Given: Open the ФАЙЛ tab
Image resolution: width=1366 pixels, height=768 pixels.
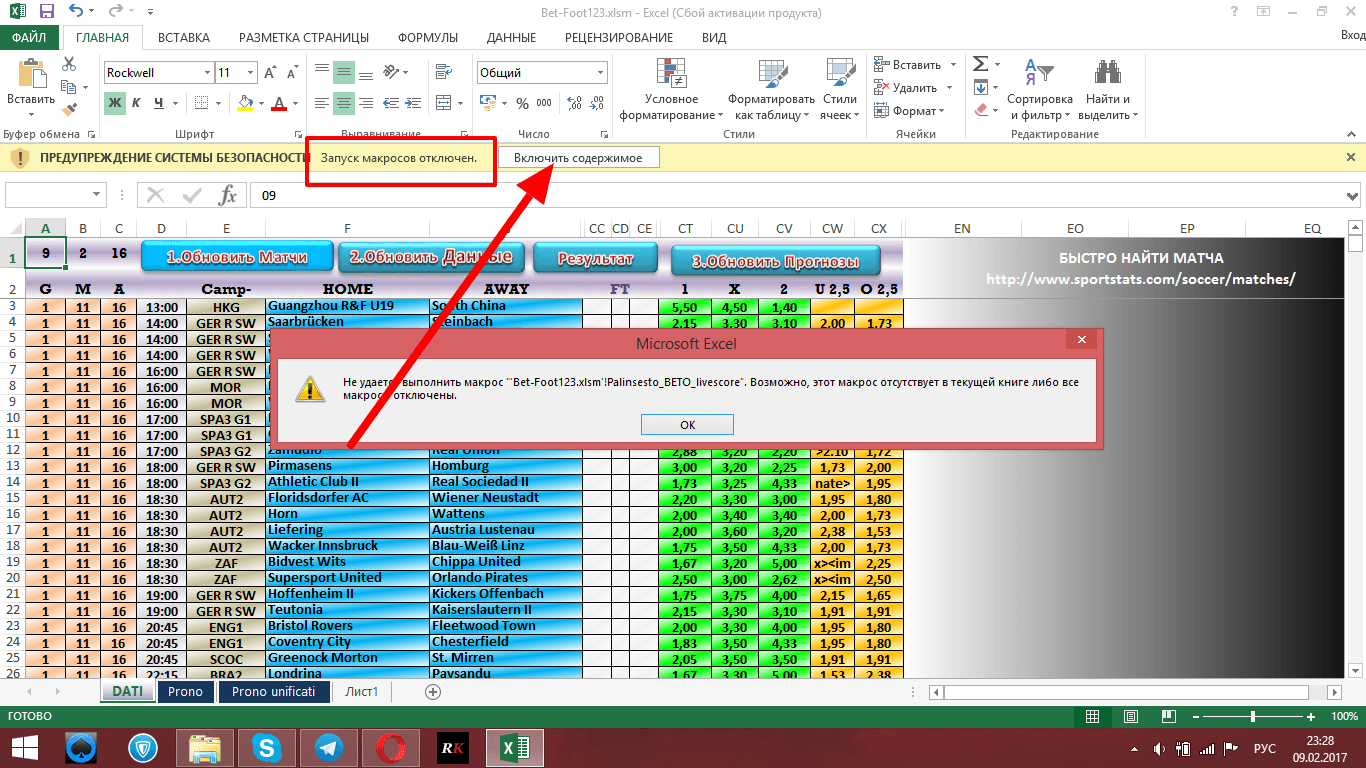Looking at the screenshot, I should point(30,37).
